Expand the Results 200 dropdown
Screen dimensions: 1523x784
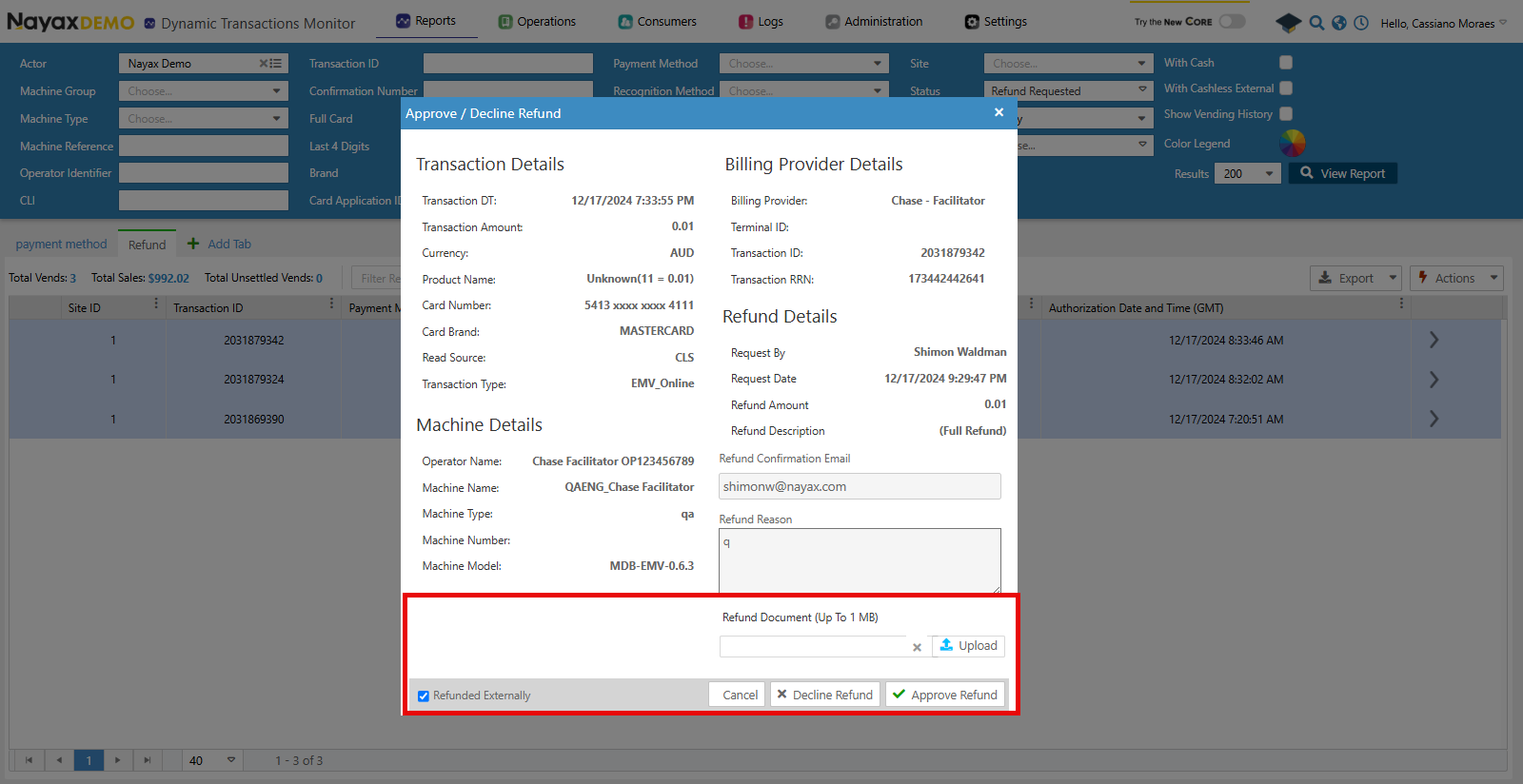coord(1268,174)
